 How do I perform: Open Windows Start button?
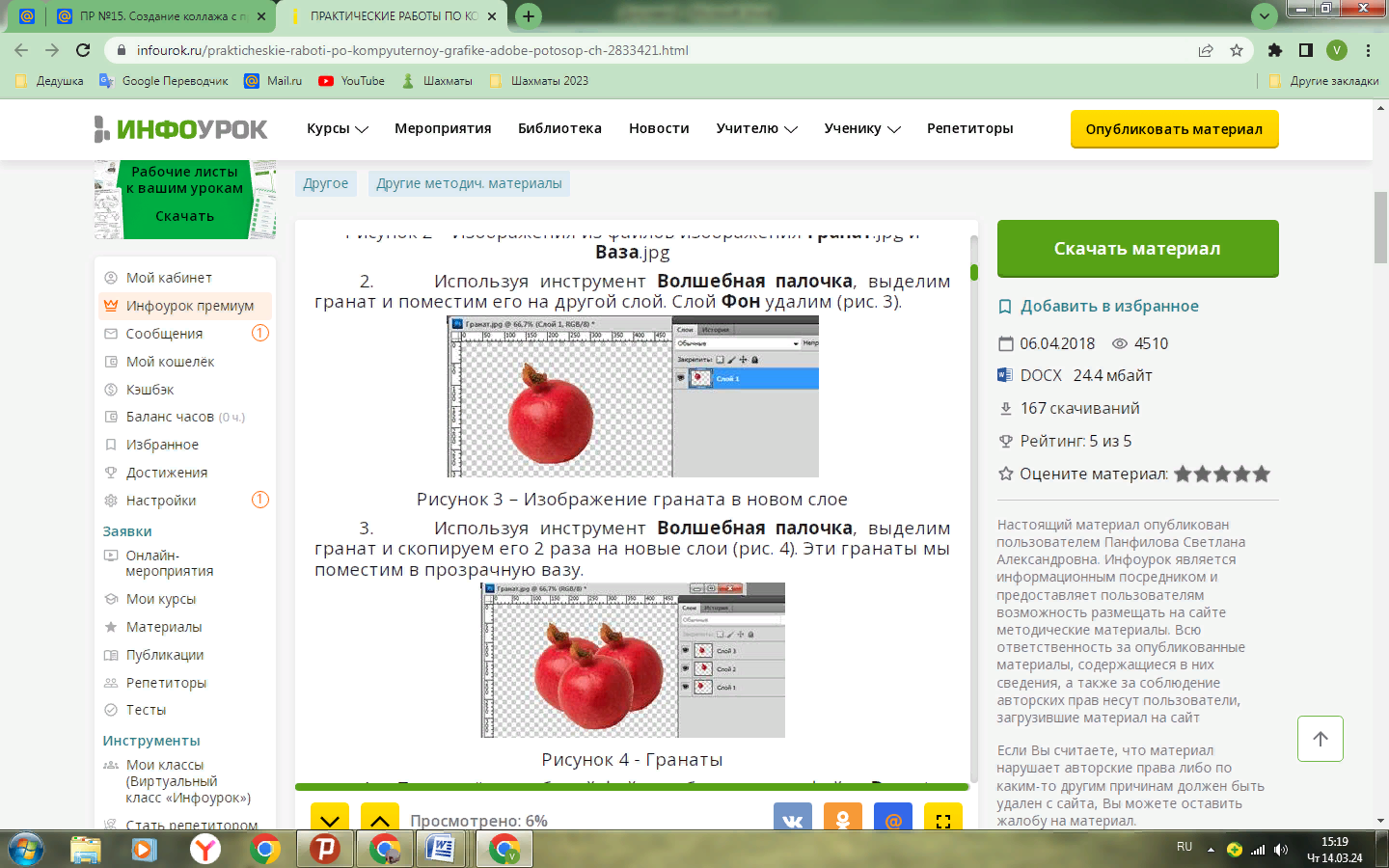26,849
